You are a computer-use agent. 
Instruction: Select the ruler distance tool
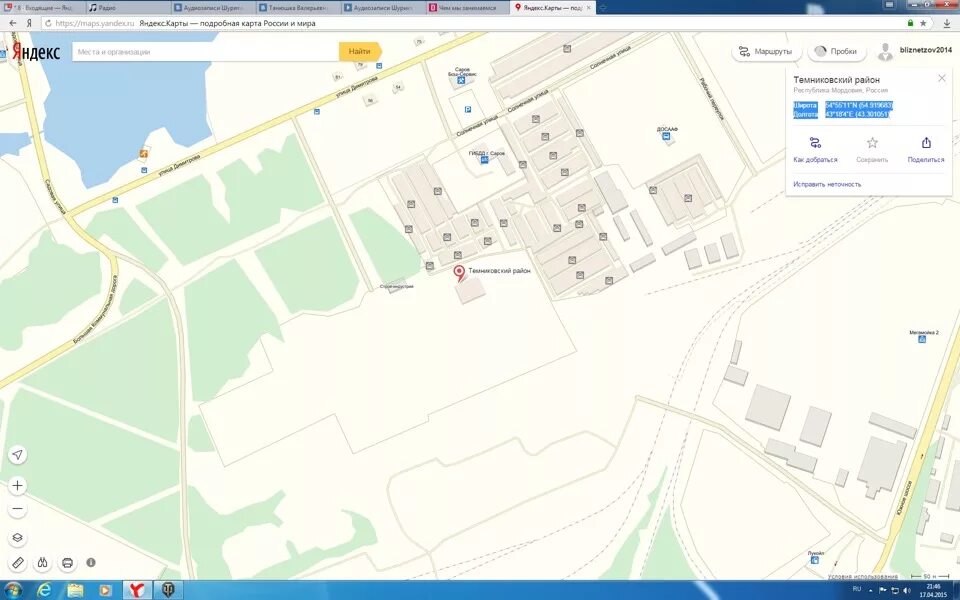[x=17, y=563]
